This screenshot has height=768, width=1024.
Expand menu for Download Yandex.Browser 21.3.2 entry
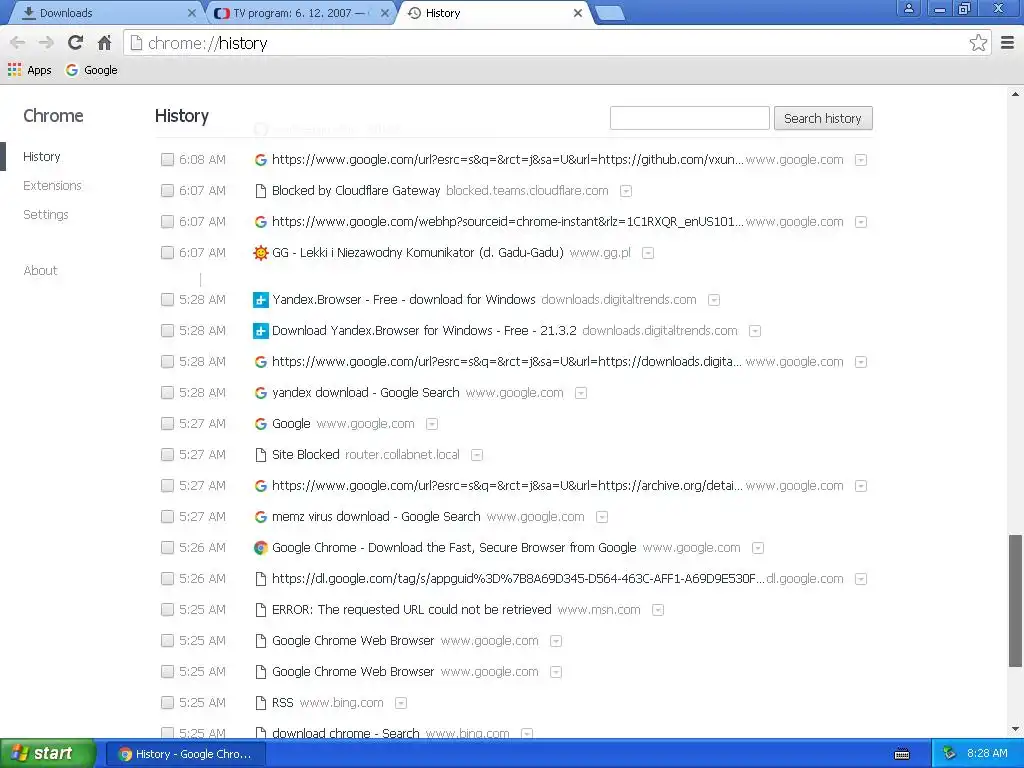click(x=755, y=331)
